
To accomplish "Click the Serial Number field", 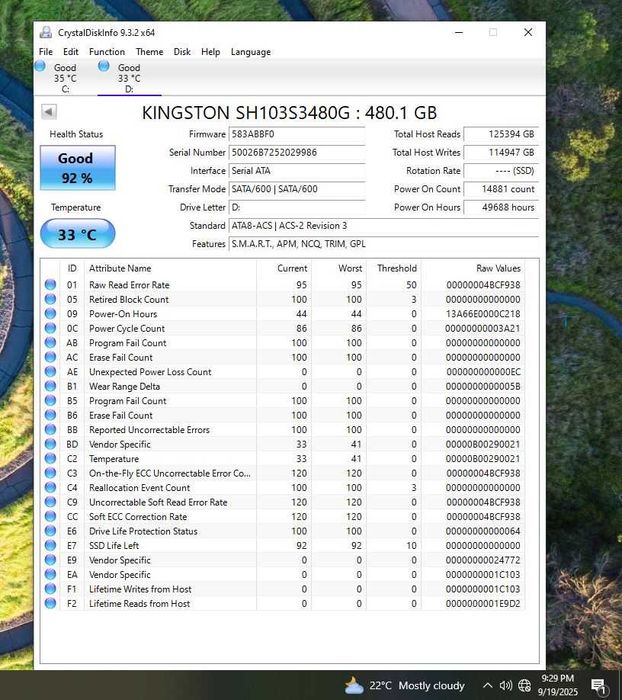I will [x=297, y=153].
